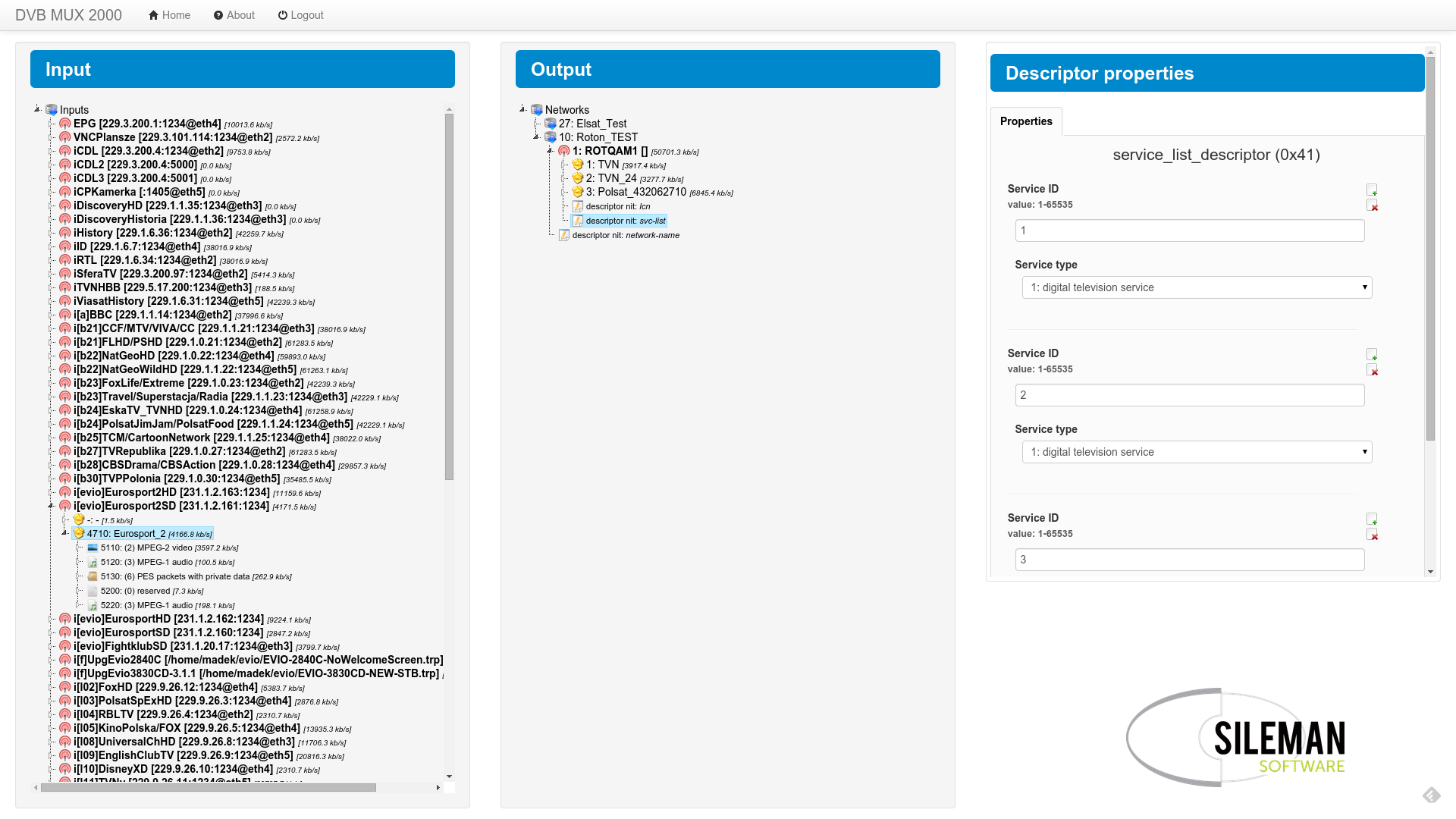Click audio icon of stream 5220

[93, 605]
